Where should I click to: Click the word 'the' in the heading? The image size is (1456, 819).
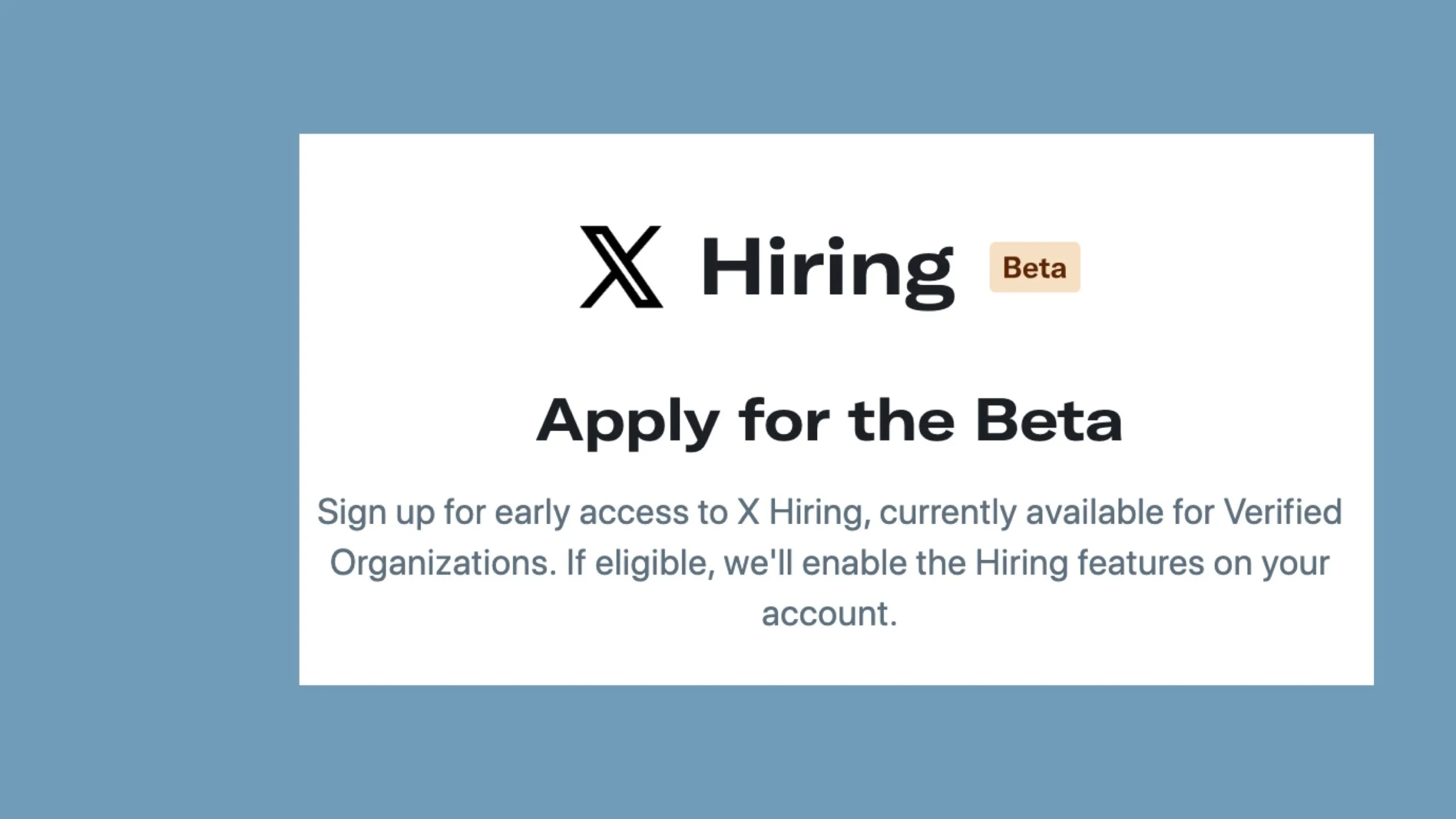point(901,421)
